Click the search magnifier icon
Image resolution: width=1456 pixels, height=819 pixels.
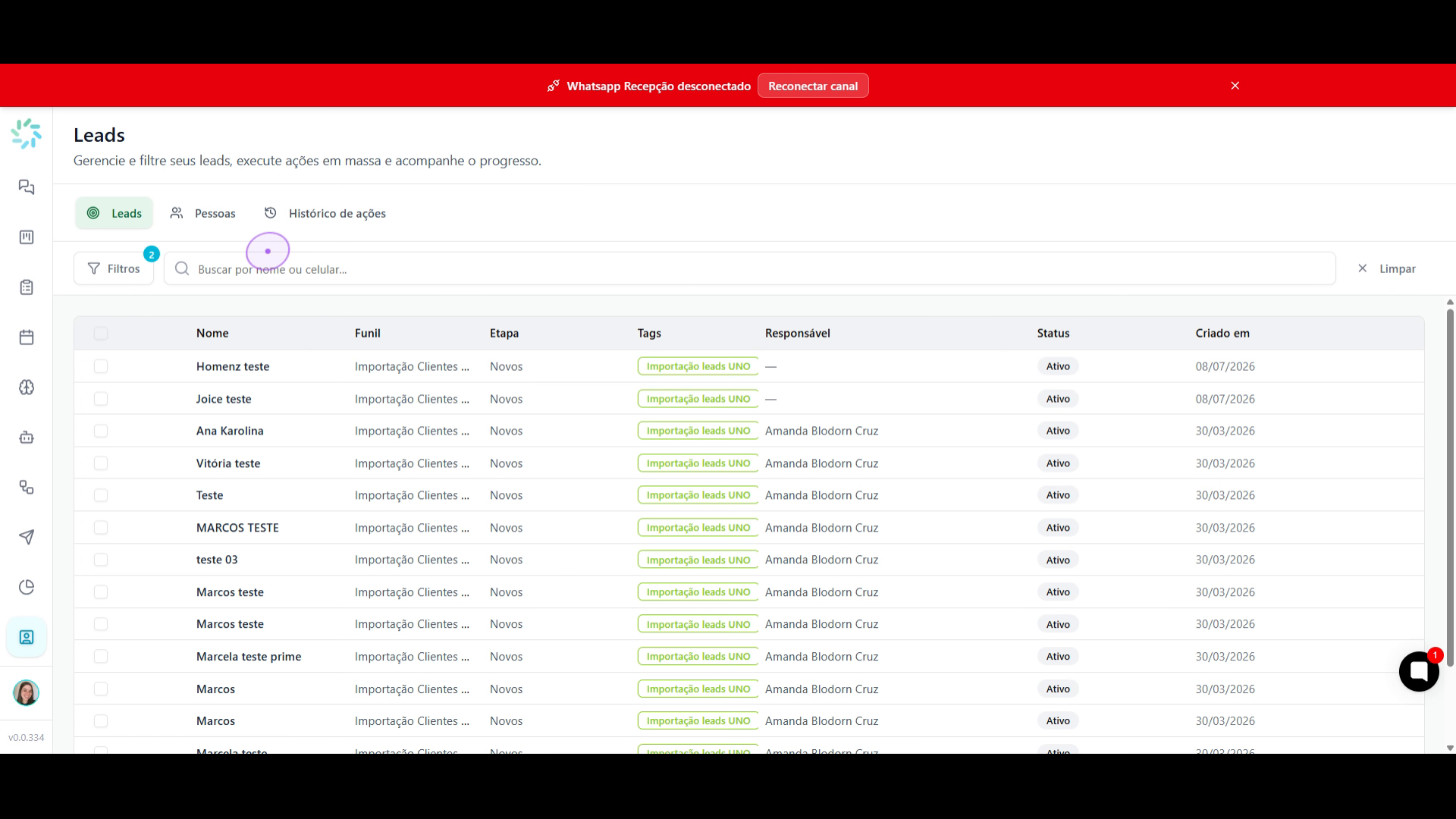point(182,268)
